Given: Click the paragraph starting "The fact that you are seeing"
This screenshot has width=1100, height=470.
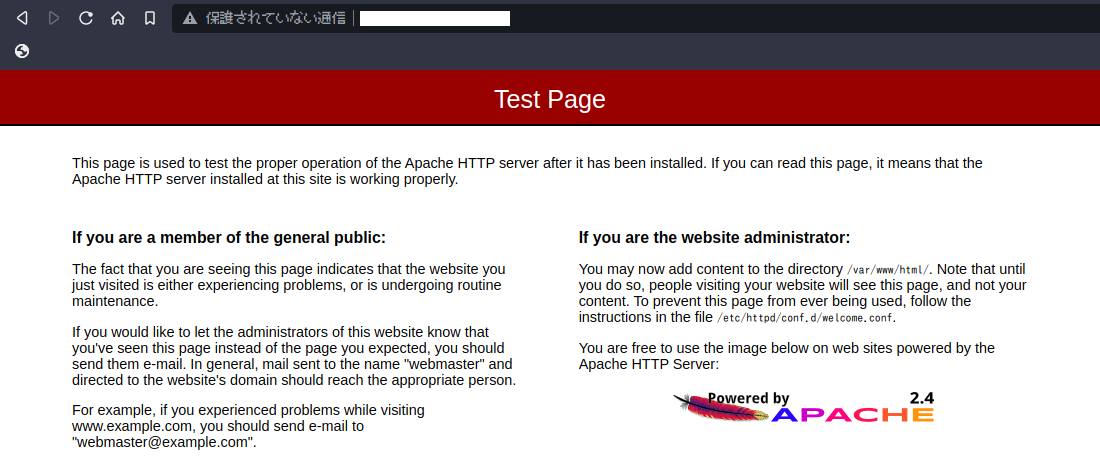Looking at the screenshot, I should (x=288, y=286).
